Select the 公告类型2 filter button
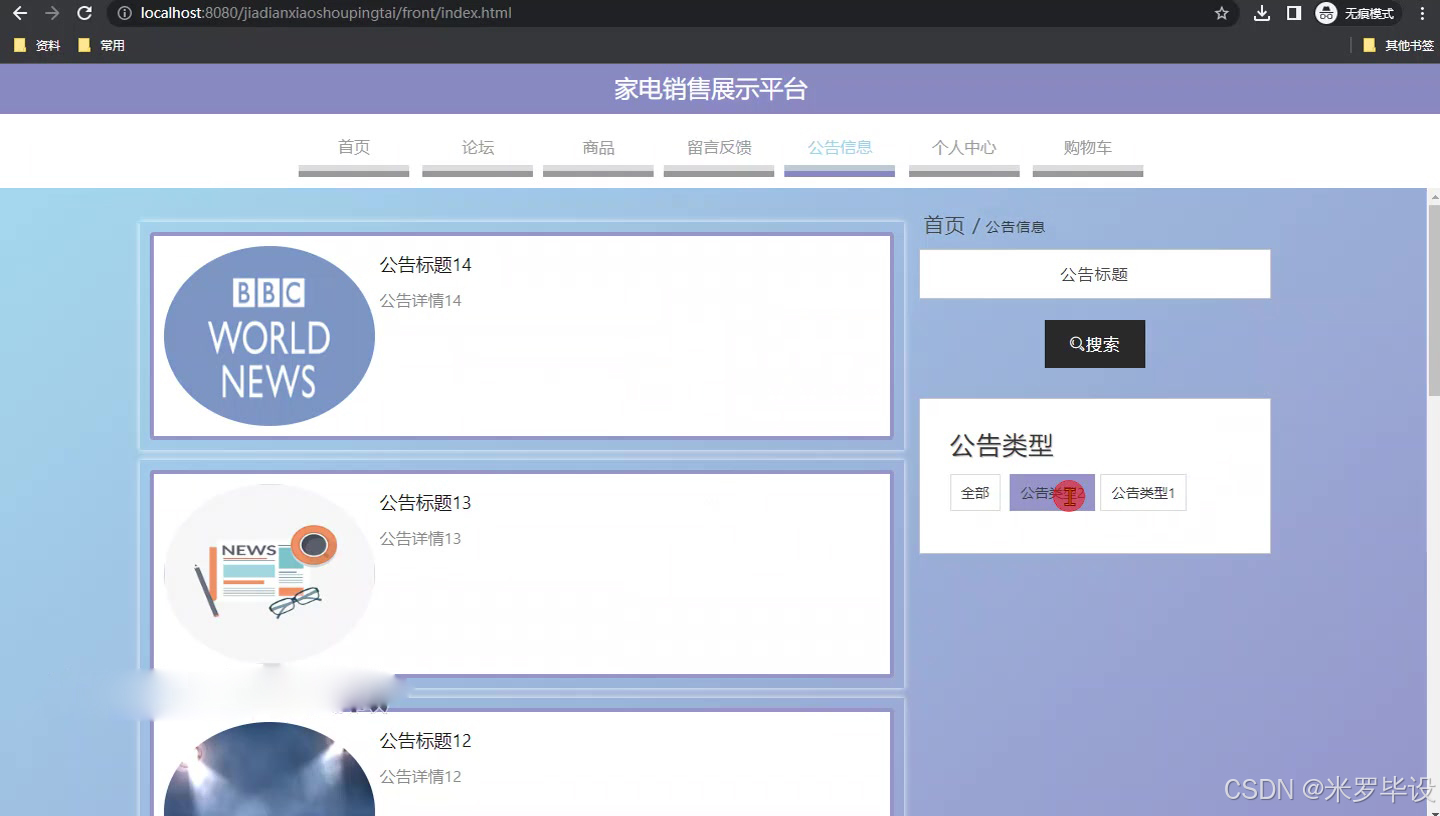1440x816 pixels. 1051,492
